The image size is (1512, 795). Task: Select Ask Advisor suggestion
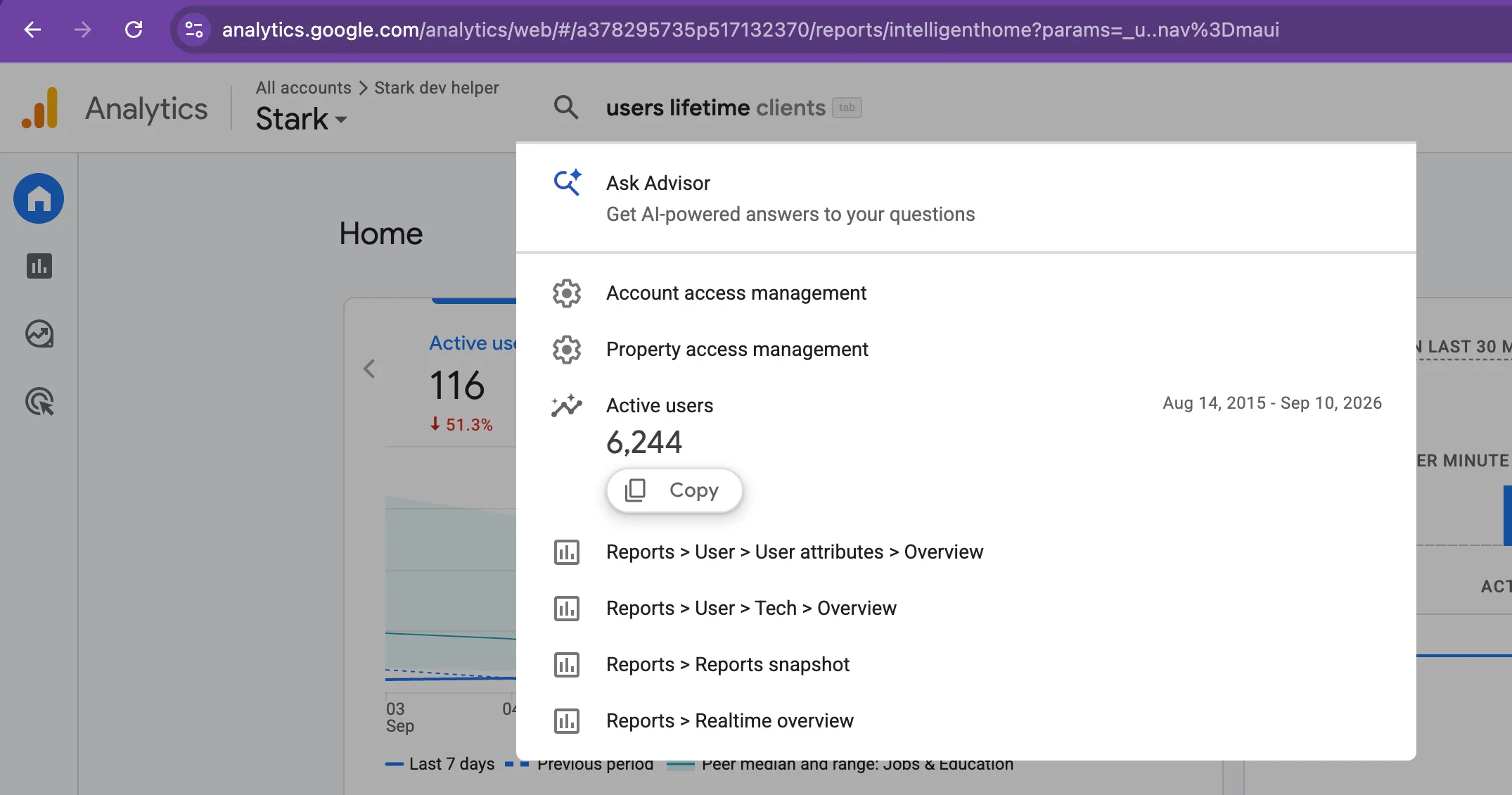pos(966,198)
